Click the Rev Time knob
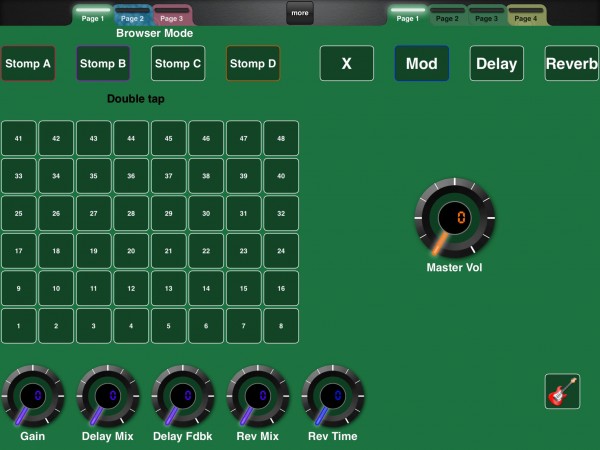The height and width of the screenshot is (450, 600). coord(333,396)
